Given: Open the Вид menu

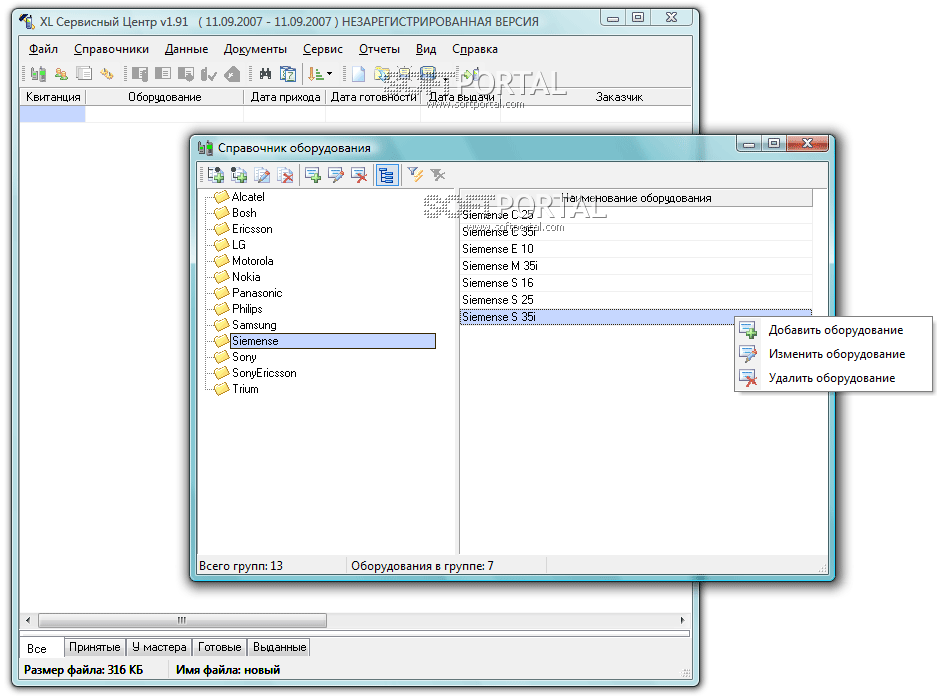Looking at the screenshot, I should tap(426, 49).
